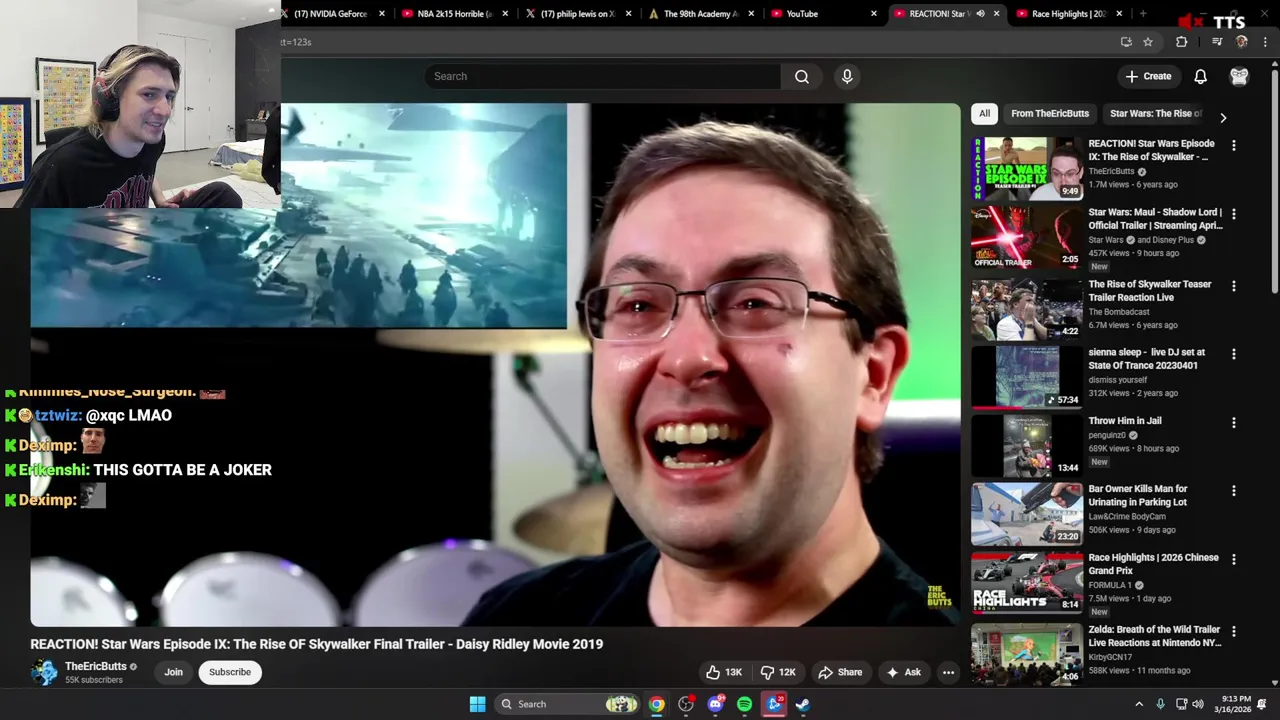
Task: Open options for sienna sleep live DJ set
Action: pyautogui.click(x=1233, y=354)
